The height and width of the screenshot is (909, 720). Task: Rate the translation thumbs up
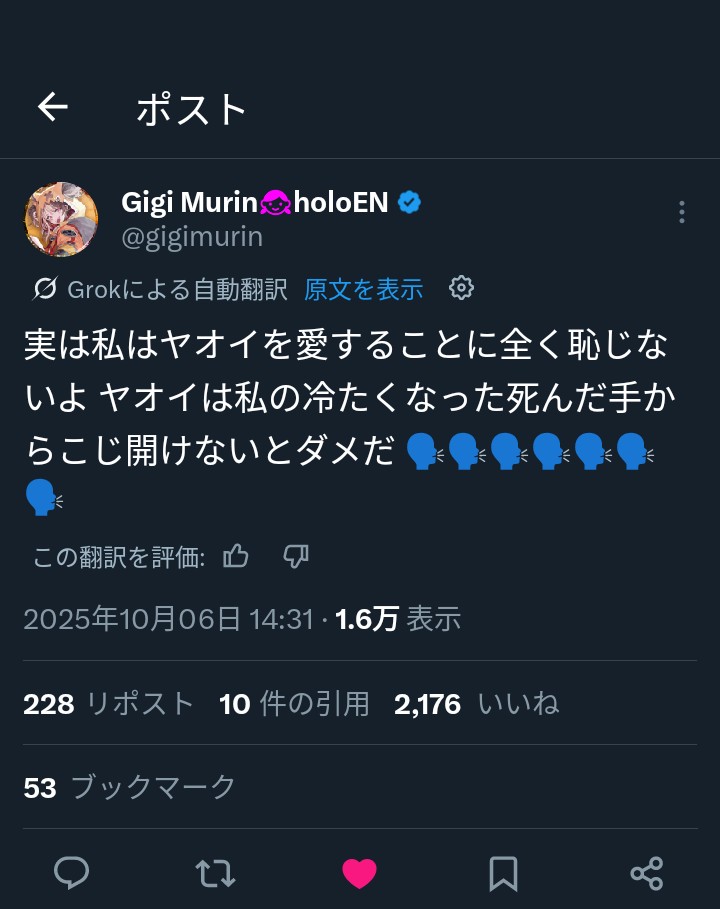click(x=236, y=556)
